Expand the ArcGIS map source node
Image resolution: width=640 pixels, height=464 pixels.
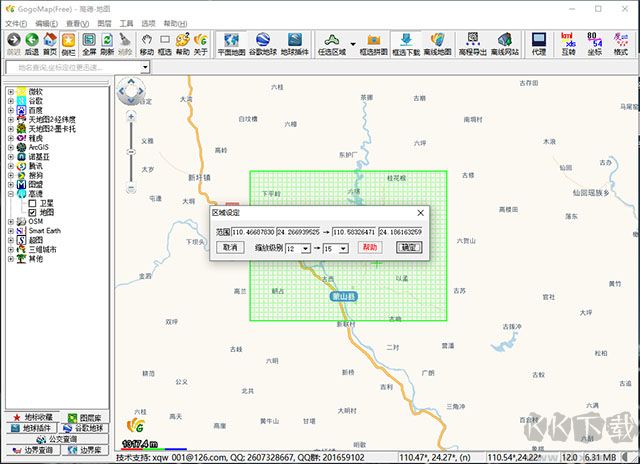point(11,147)
